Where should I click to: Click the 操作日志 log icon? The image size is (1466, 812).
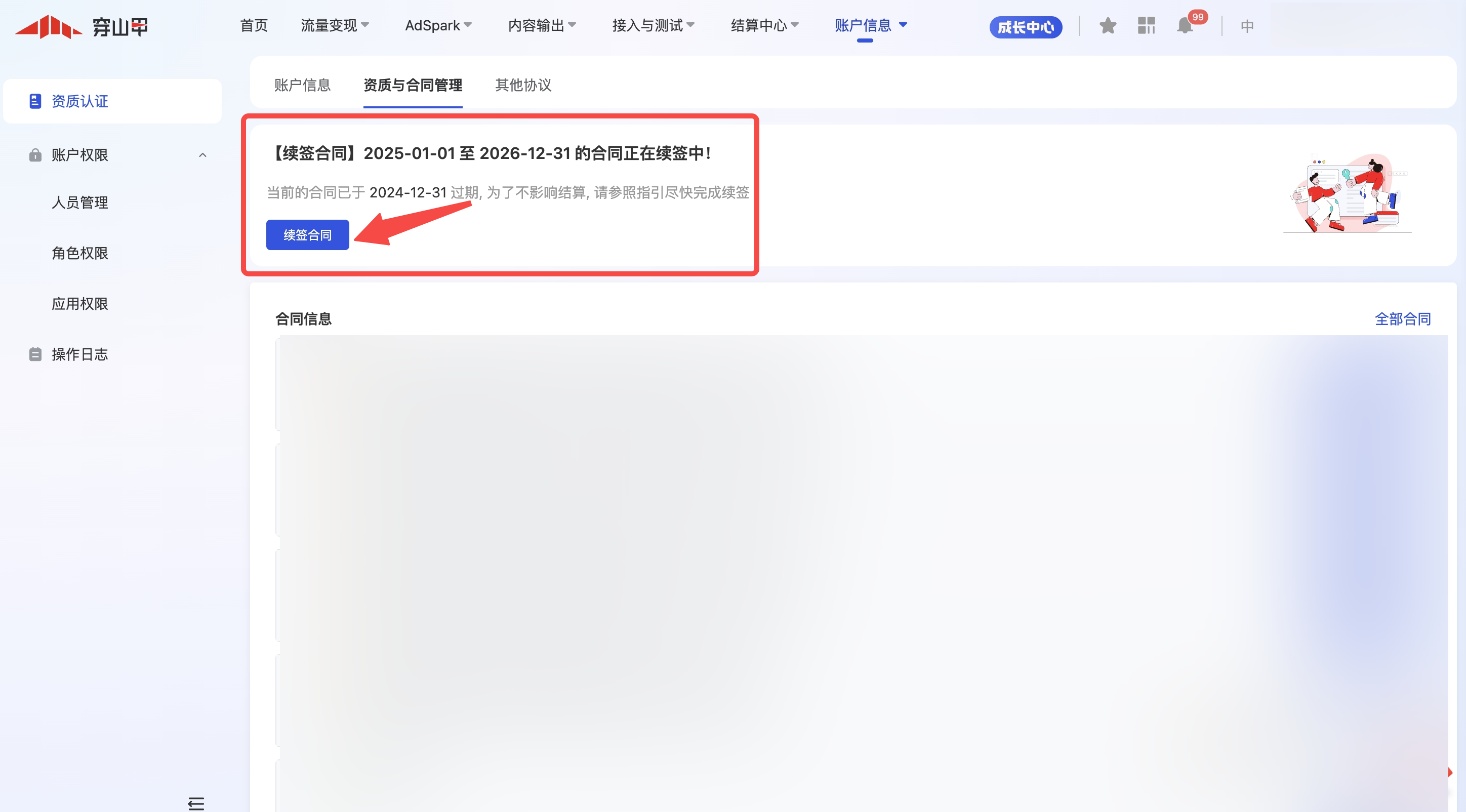pyautogui.click(x=35, y=354)
